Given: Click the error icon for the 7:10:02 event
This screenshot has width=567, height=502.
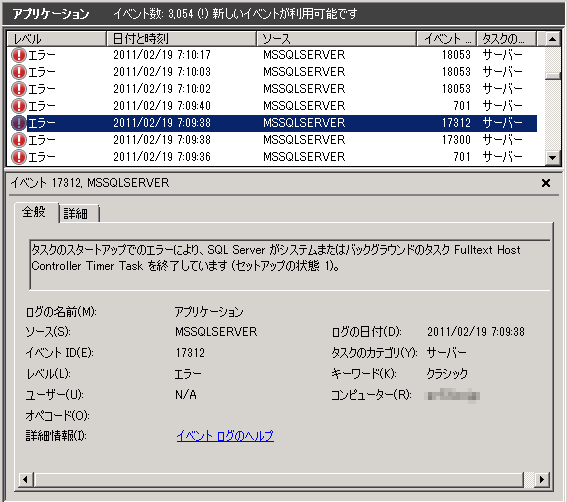Looking at the screenshot, I should (19, 89).
